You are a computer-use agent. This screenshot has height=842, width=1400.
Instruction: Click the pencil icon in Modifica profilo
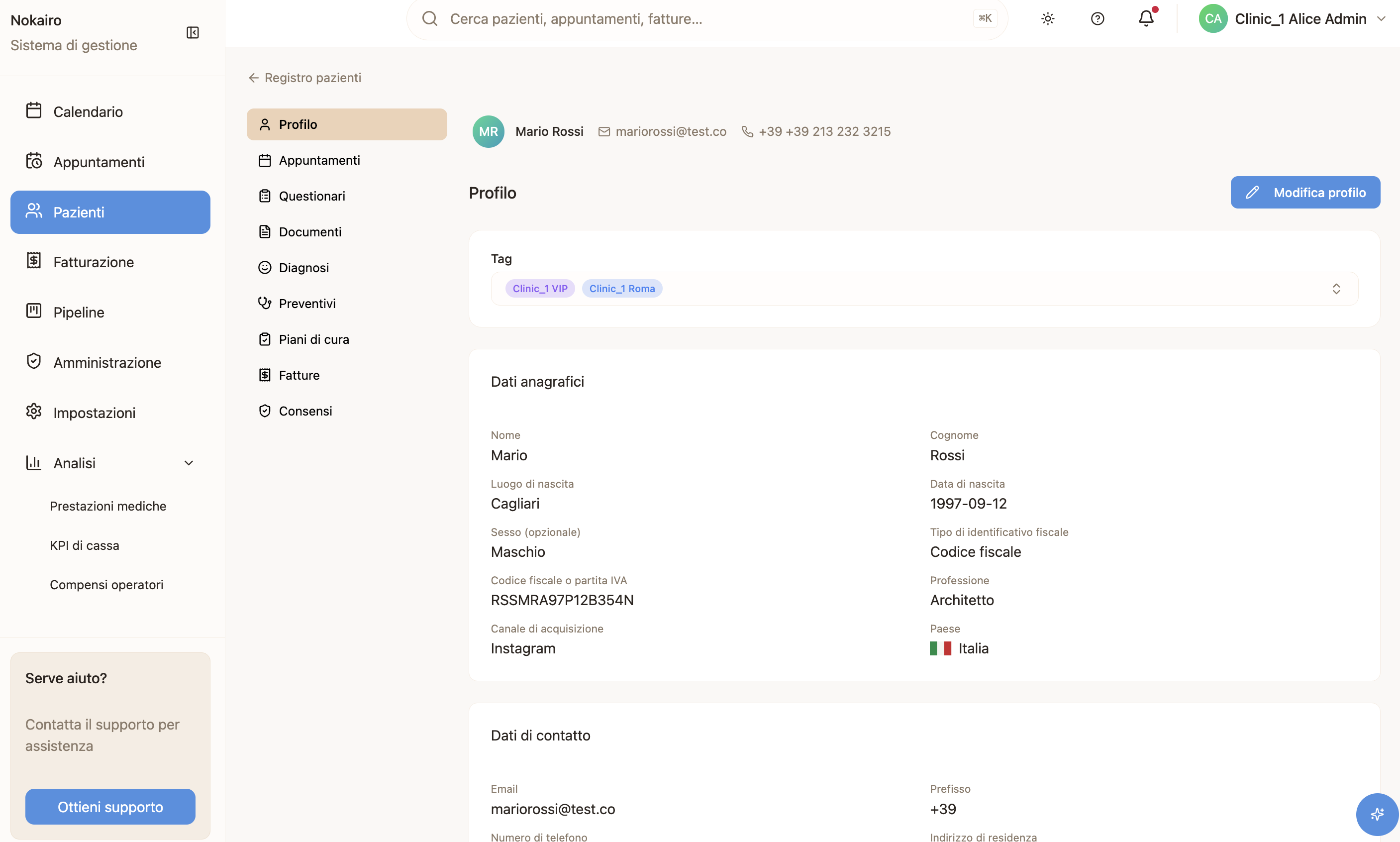(1252, 193)
